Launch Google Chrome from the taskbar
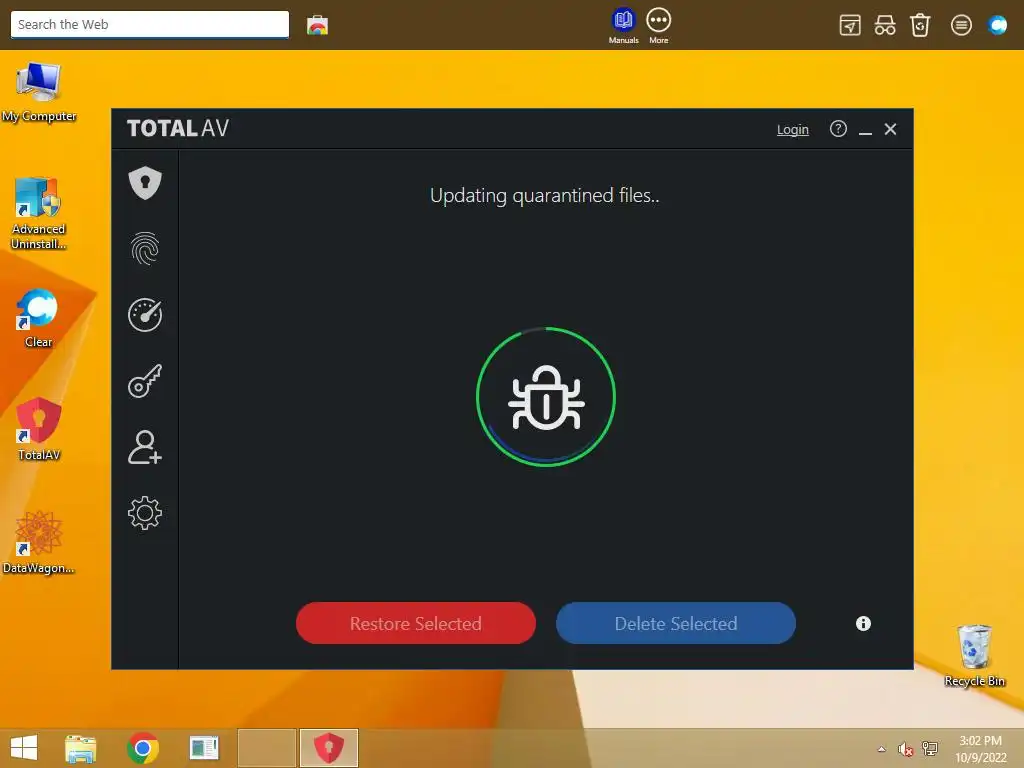 [x=143, y=748]
